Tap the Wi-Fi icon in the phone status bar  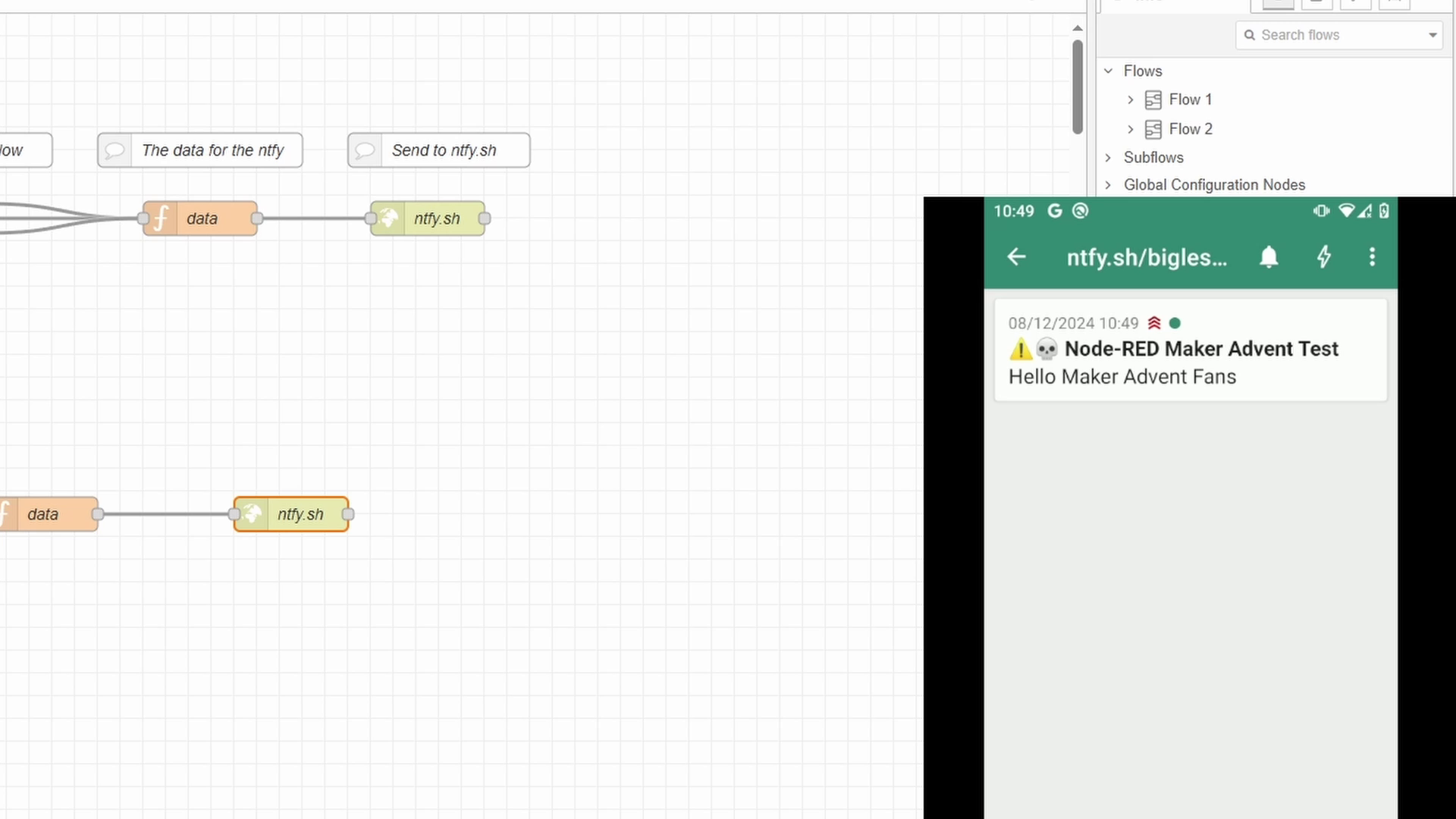tap(1346, 211)
